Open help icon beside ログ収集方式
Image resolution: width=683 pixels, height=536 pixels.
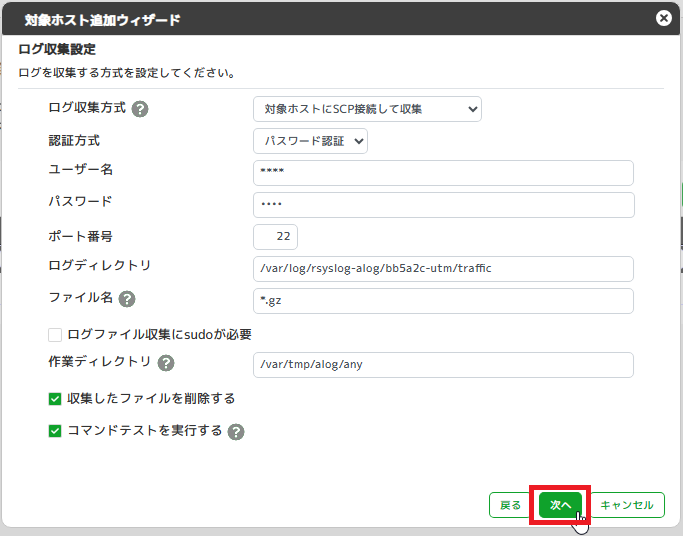pos(140,109)
